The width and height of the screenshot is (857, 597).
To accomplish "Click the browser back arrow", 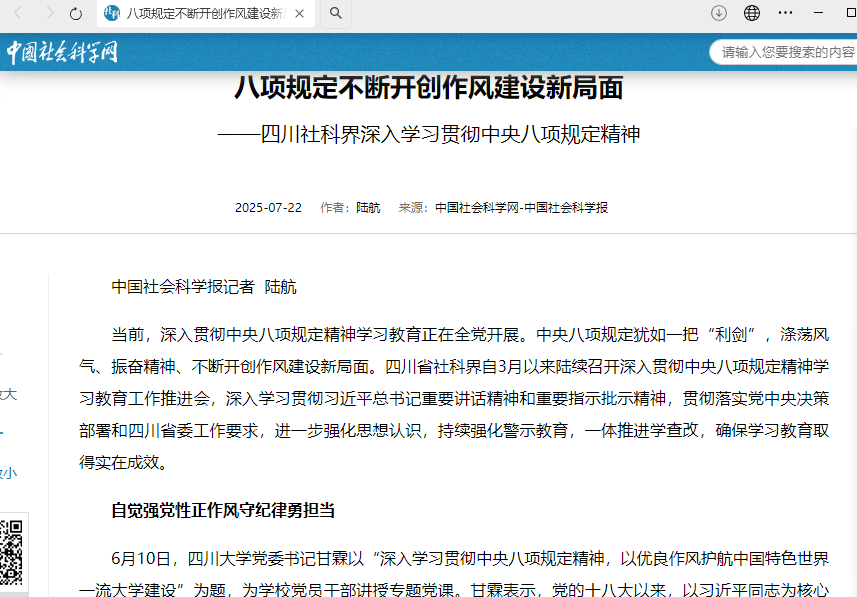I will pyautogui.click(x=20, y=13).
